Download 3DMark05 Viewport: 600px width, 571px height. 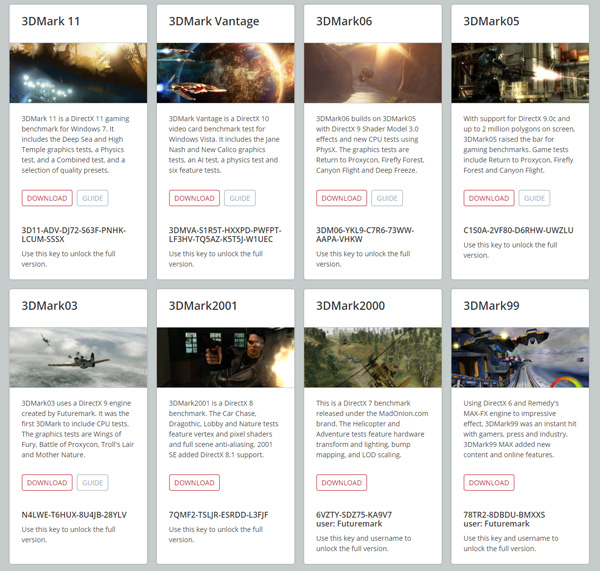tap(489, 198)
